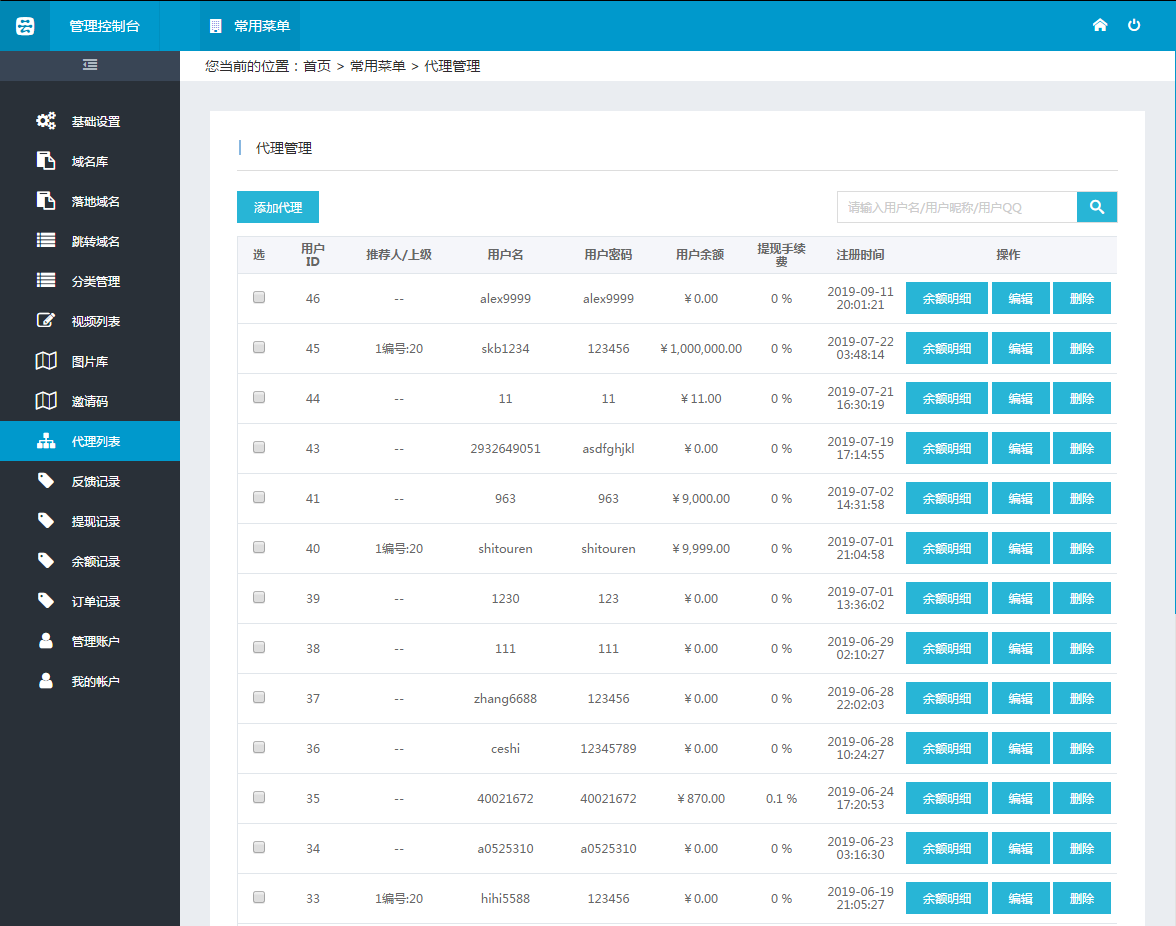Viewport: 1176px width, 926px height.
Task: Click the magnifier search icon
Action: (x=1097, y=207)
